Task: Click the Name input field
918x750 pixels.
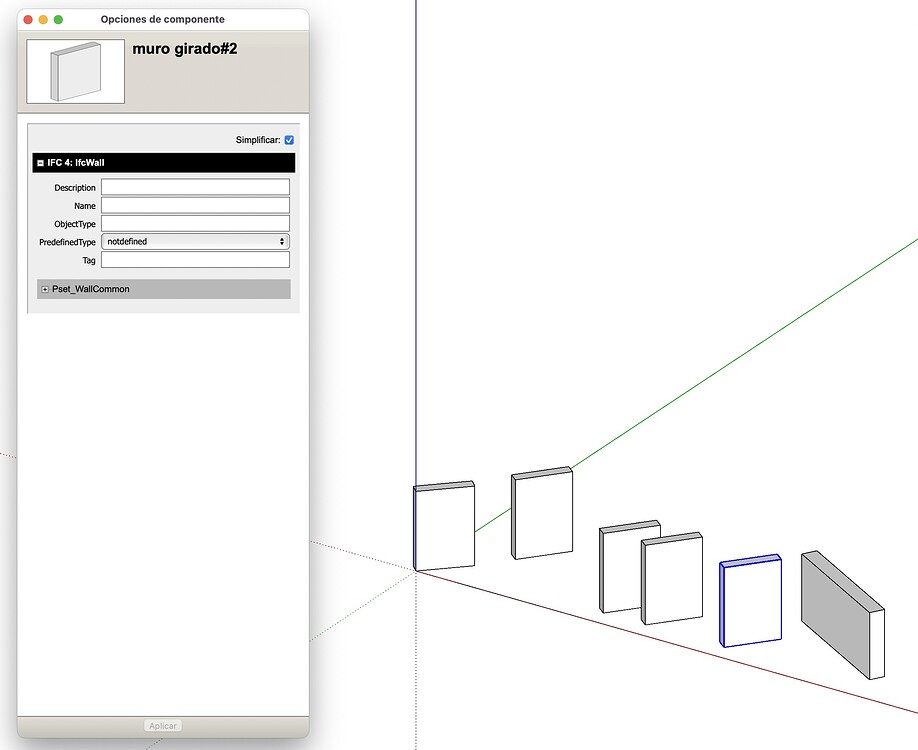Action: point(194,205)
